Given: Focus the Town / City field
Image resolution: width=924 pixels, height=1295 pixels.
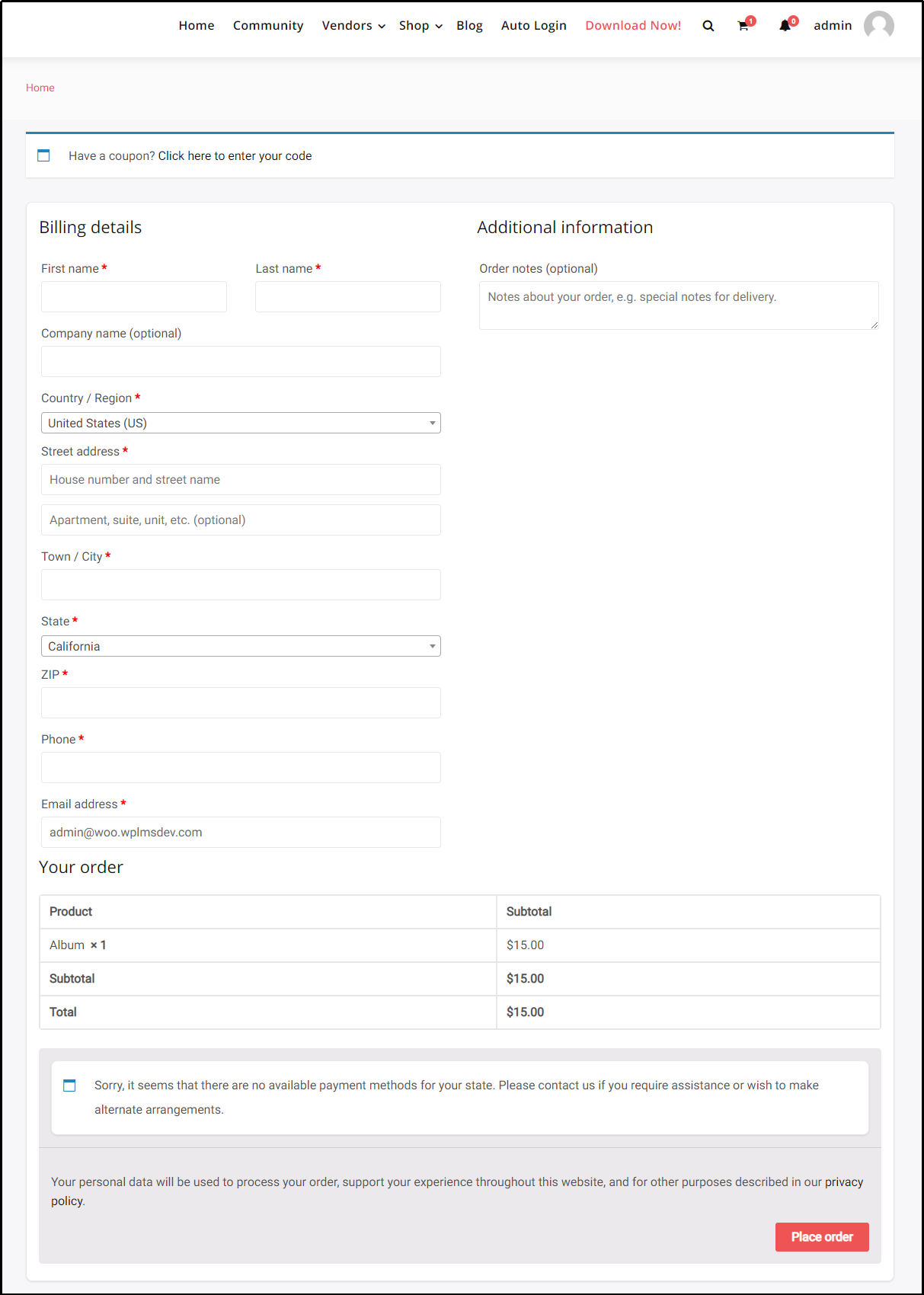Looking at the screenshot, I should pyautogui.click(x=241, y=584).
